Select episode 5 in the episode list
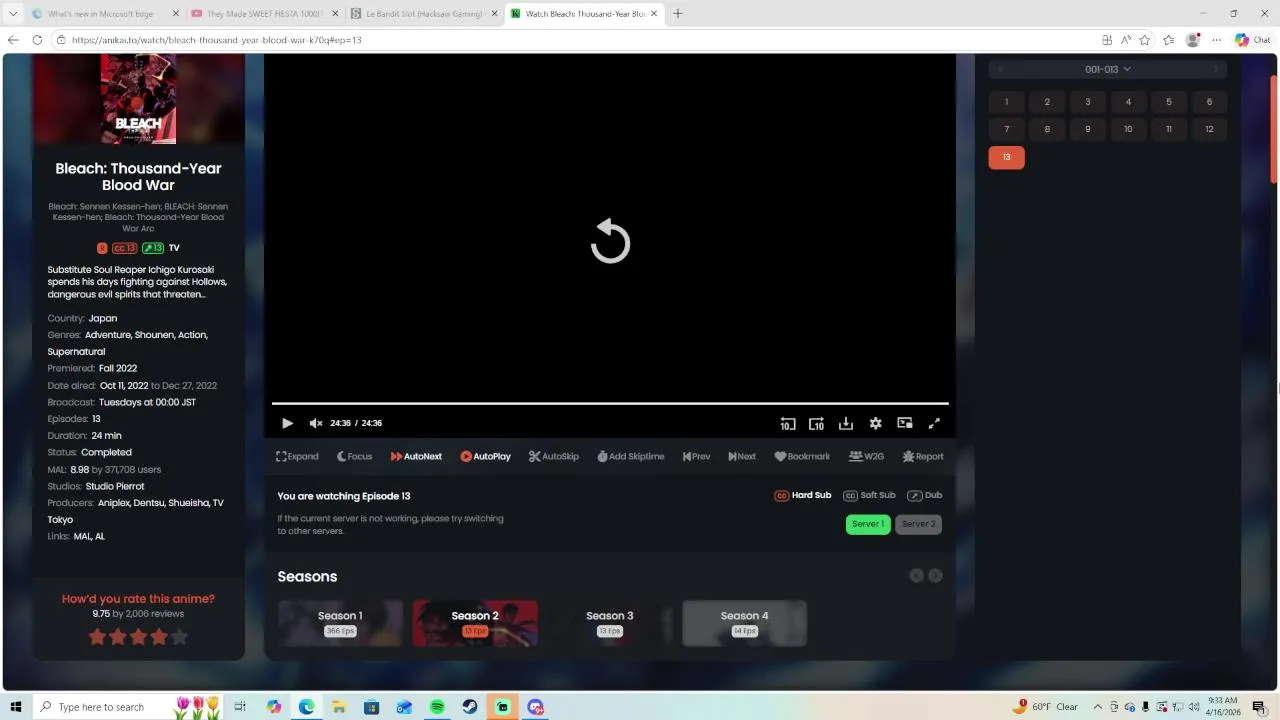Image resolution: width=1280 pixels, height=720 pixels. (x=1168, y=102)
